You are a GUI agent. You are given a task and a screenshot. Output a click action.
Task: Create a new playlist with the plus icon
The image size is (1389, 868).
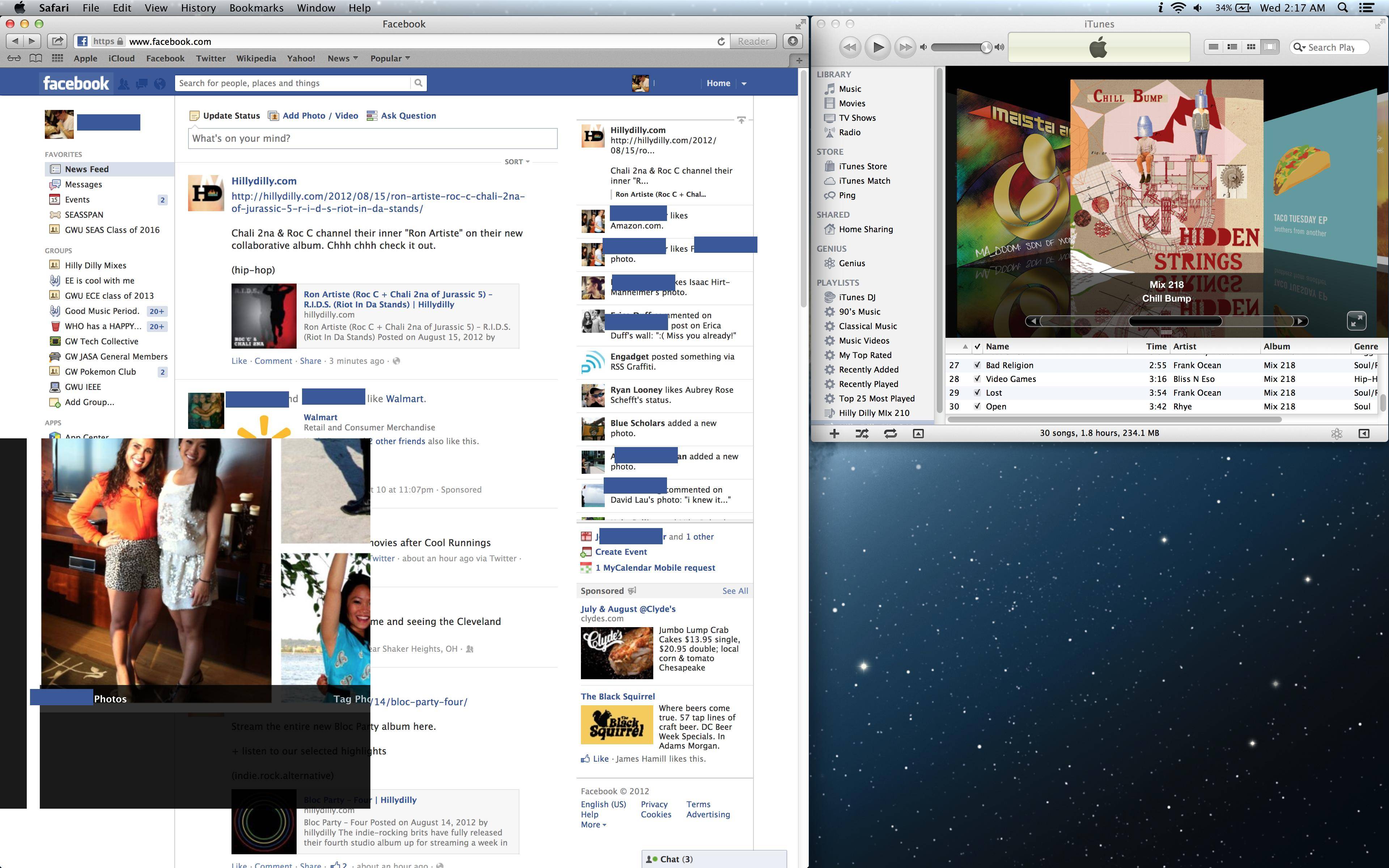[834, 433]
